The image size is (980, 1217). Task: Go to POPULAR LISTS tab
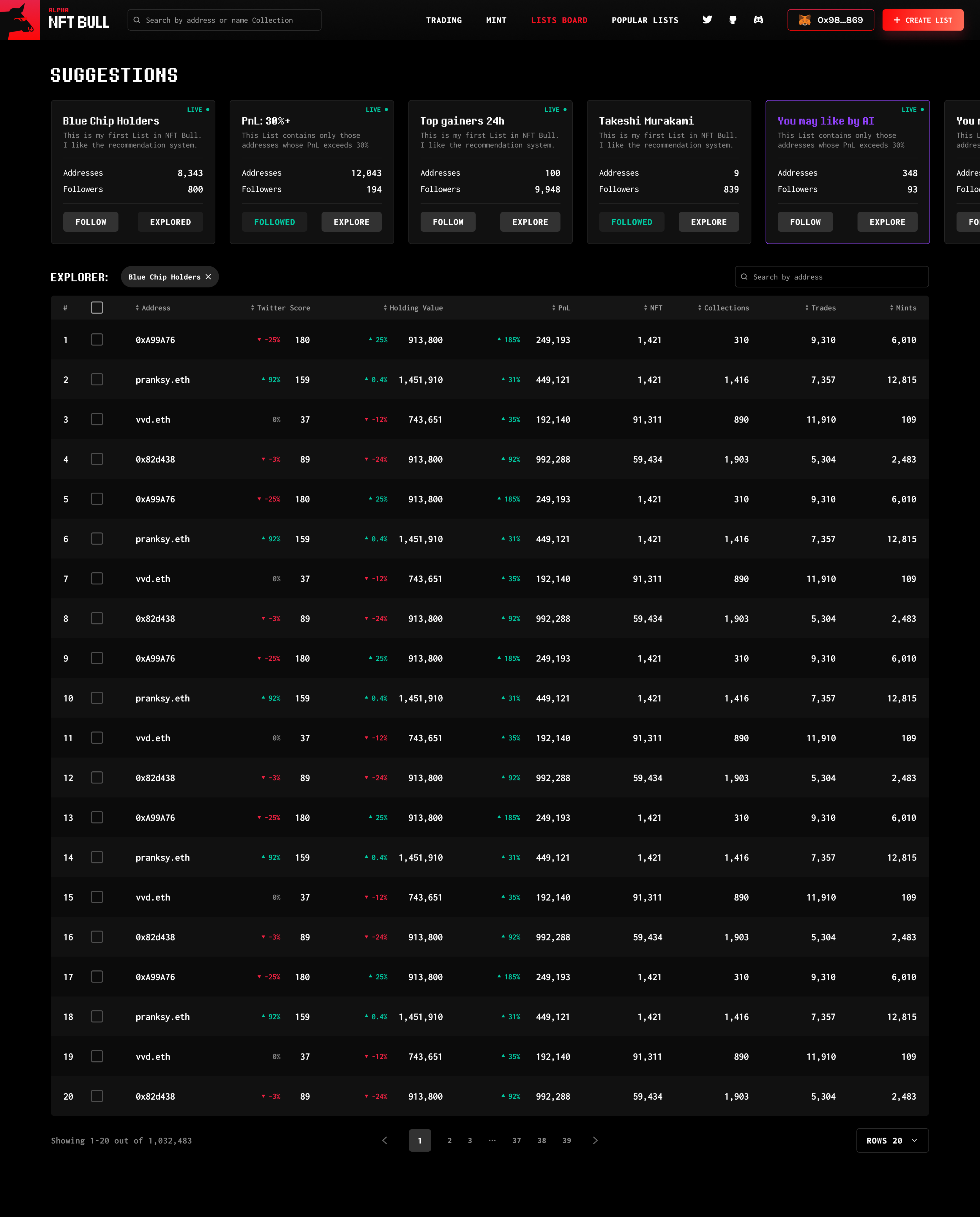(645, 20)
